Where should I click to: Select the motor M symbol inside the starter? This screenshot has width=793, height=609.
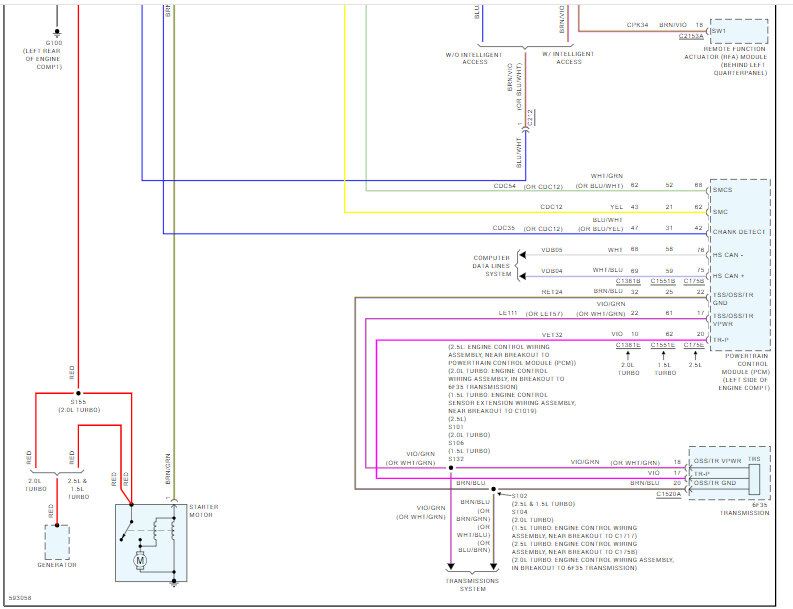pos(140,560)
